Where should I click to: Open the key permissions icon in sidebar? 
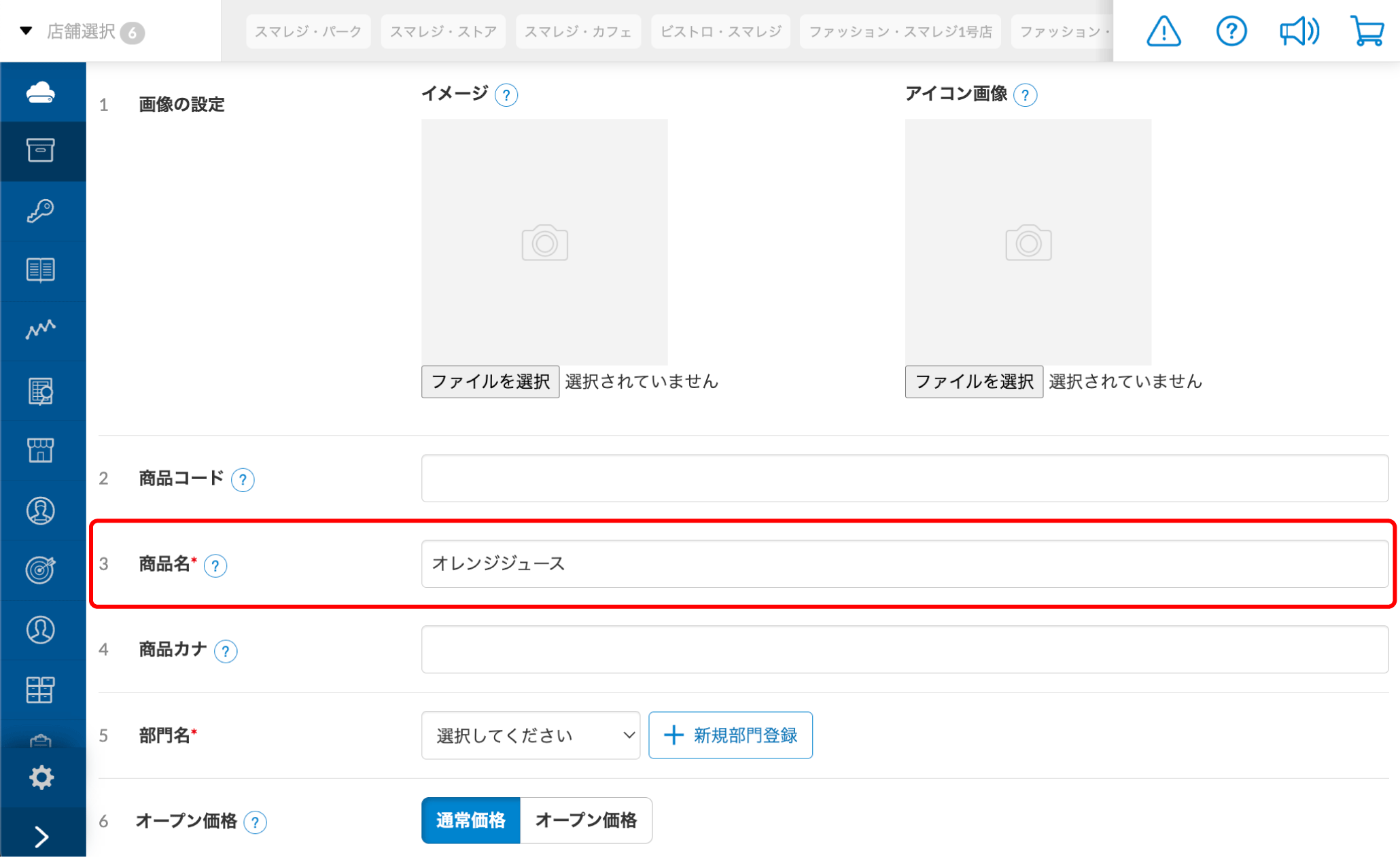tap(42, 211)
